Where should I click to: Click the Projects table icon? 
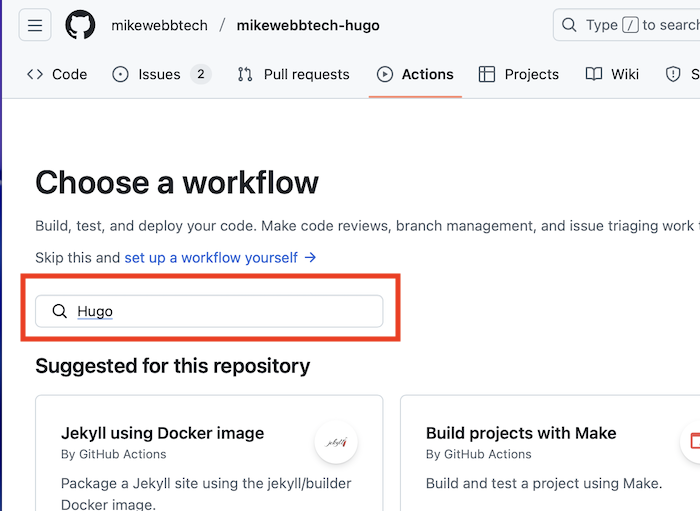pos(487,74)
